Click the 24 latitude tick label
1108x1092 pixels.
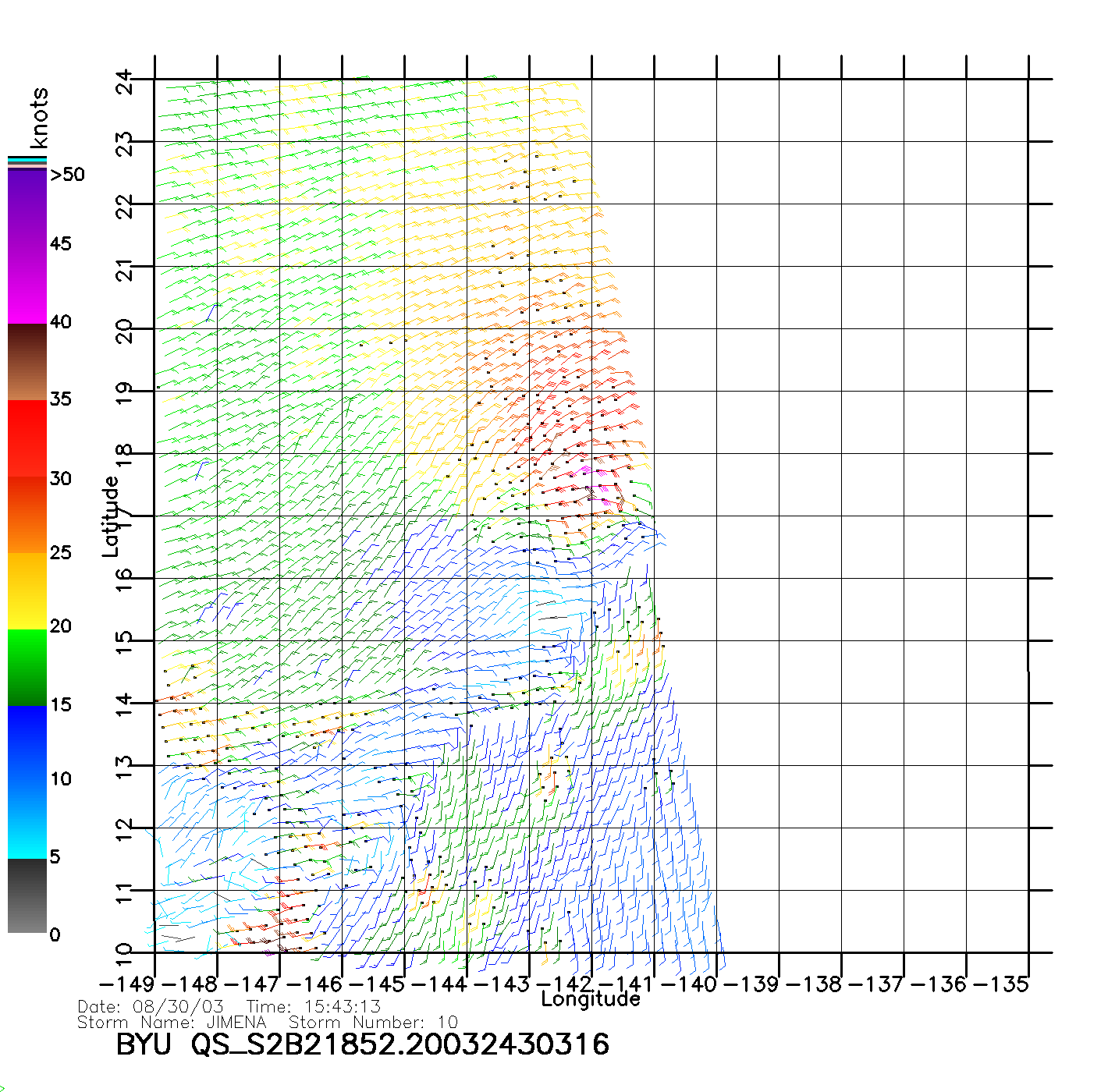(125, 82)
